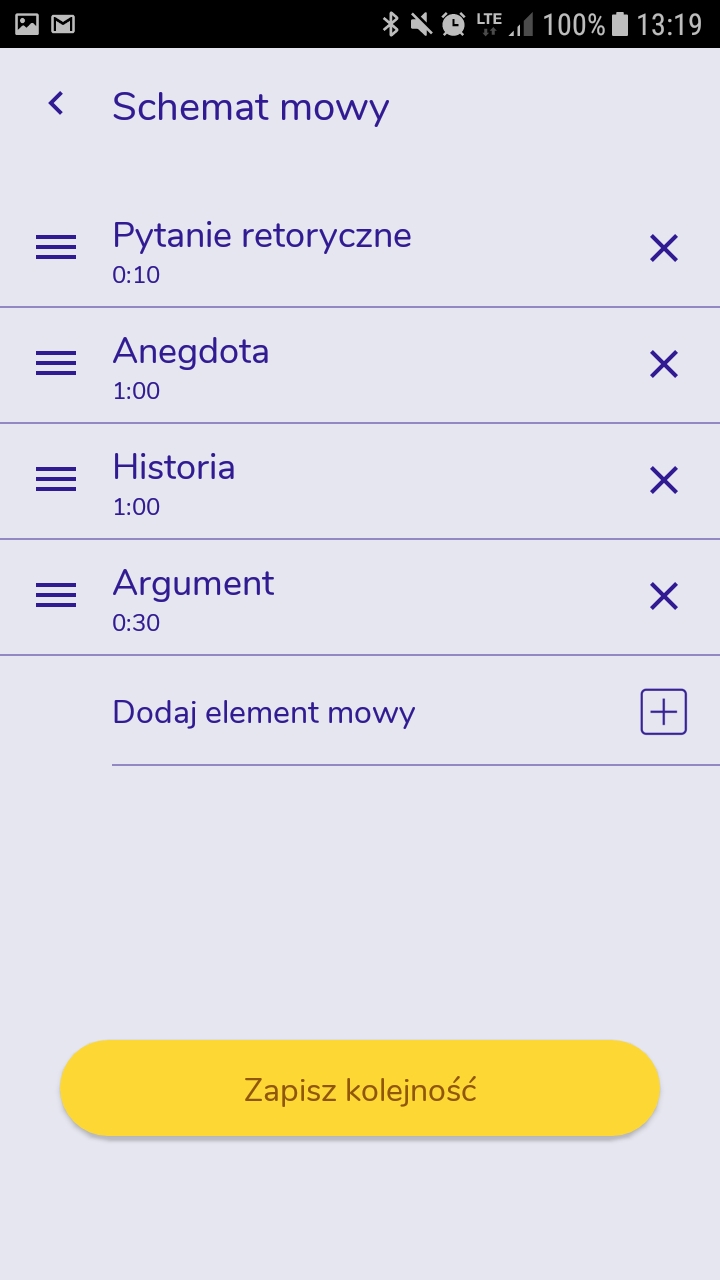Remove the Historia element with X

pyautogui.click(x=664, y=480)
